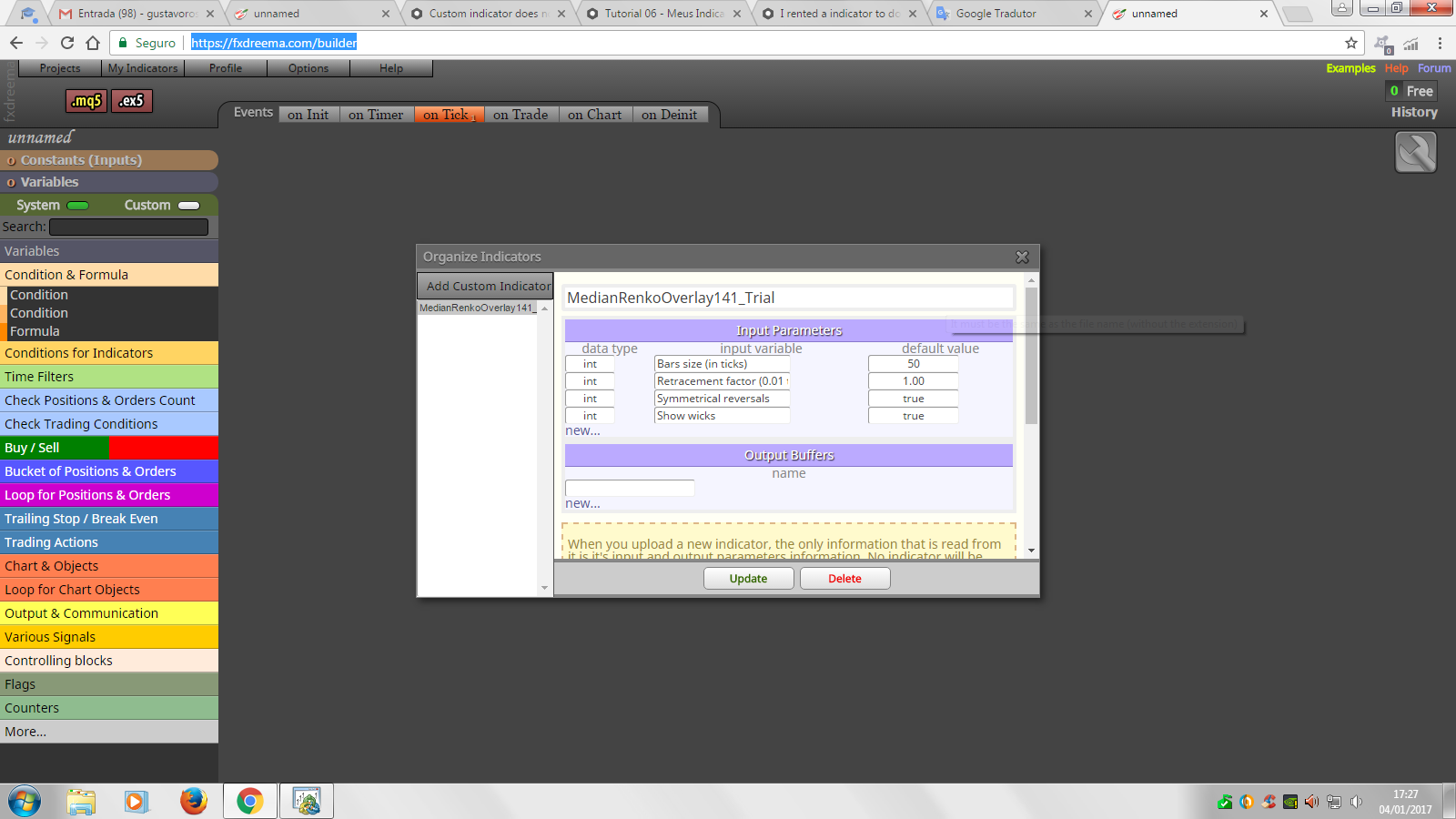Image resolution: width=1456 pixels, height=819 pixels.
Task: Bookmark this page with star
Action: pos(1351,43)
